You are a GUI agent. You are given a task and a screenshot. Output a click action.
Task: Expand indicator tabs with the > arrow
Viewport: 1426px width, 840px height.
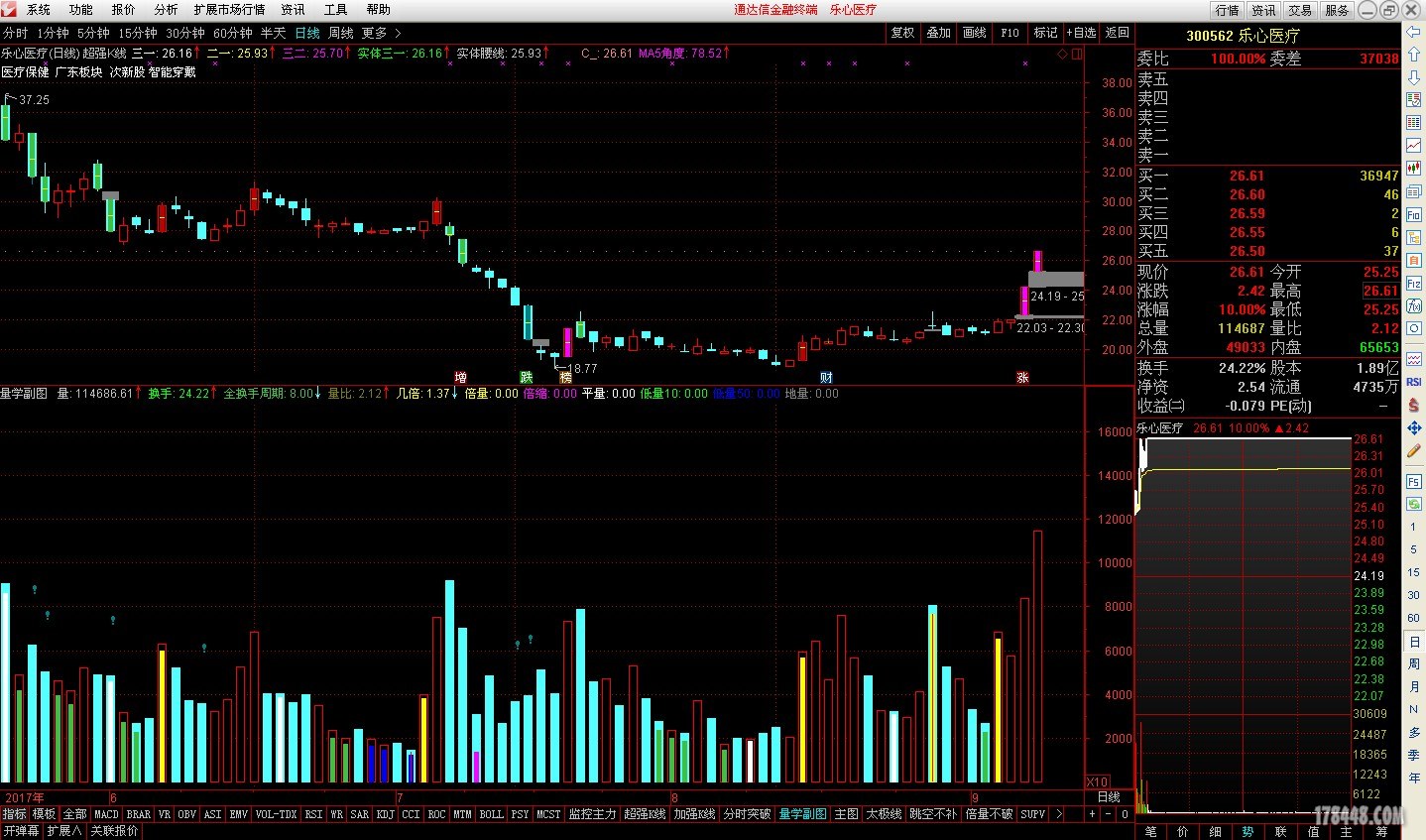[x=1058, y=813]
